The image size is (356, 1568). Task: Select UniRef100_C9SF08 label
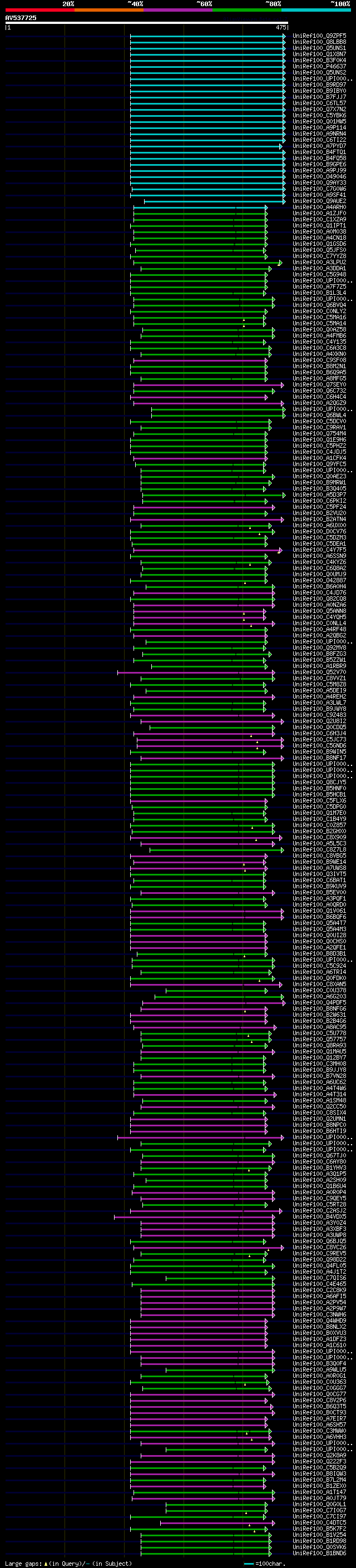coord(319,360)
